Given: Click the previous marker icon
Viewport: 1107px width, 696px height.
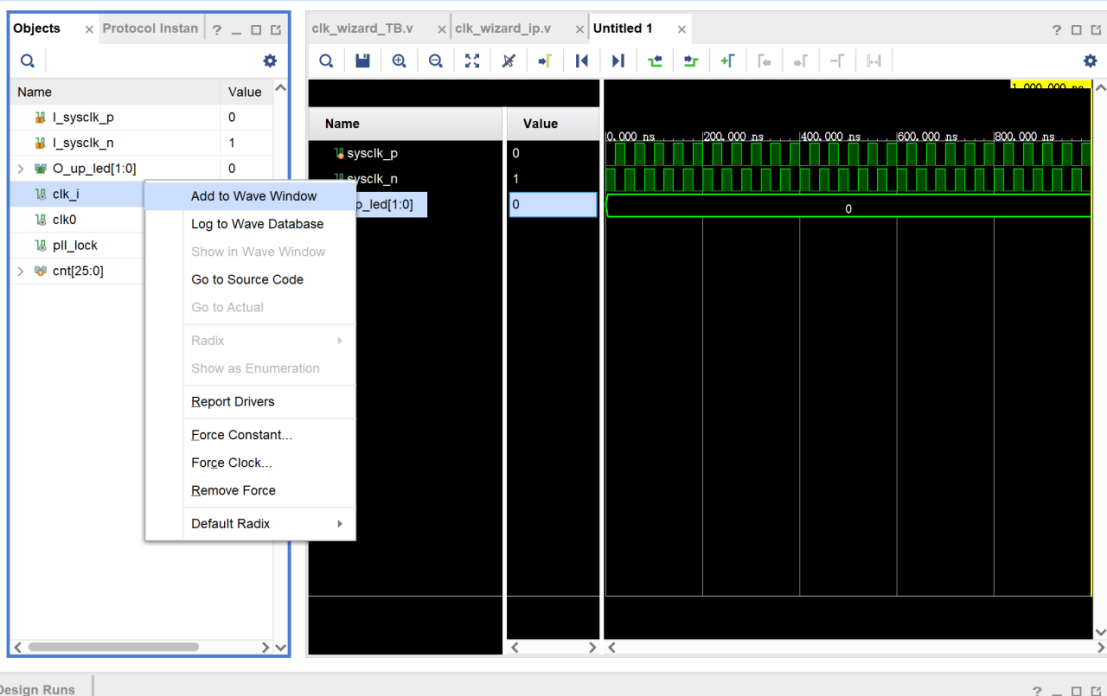Looking at the screenshot, I should 765,61.
